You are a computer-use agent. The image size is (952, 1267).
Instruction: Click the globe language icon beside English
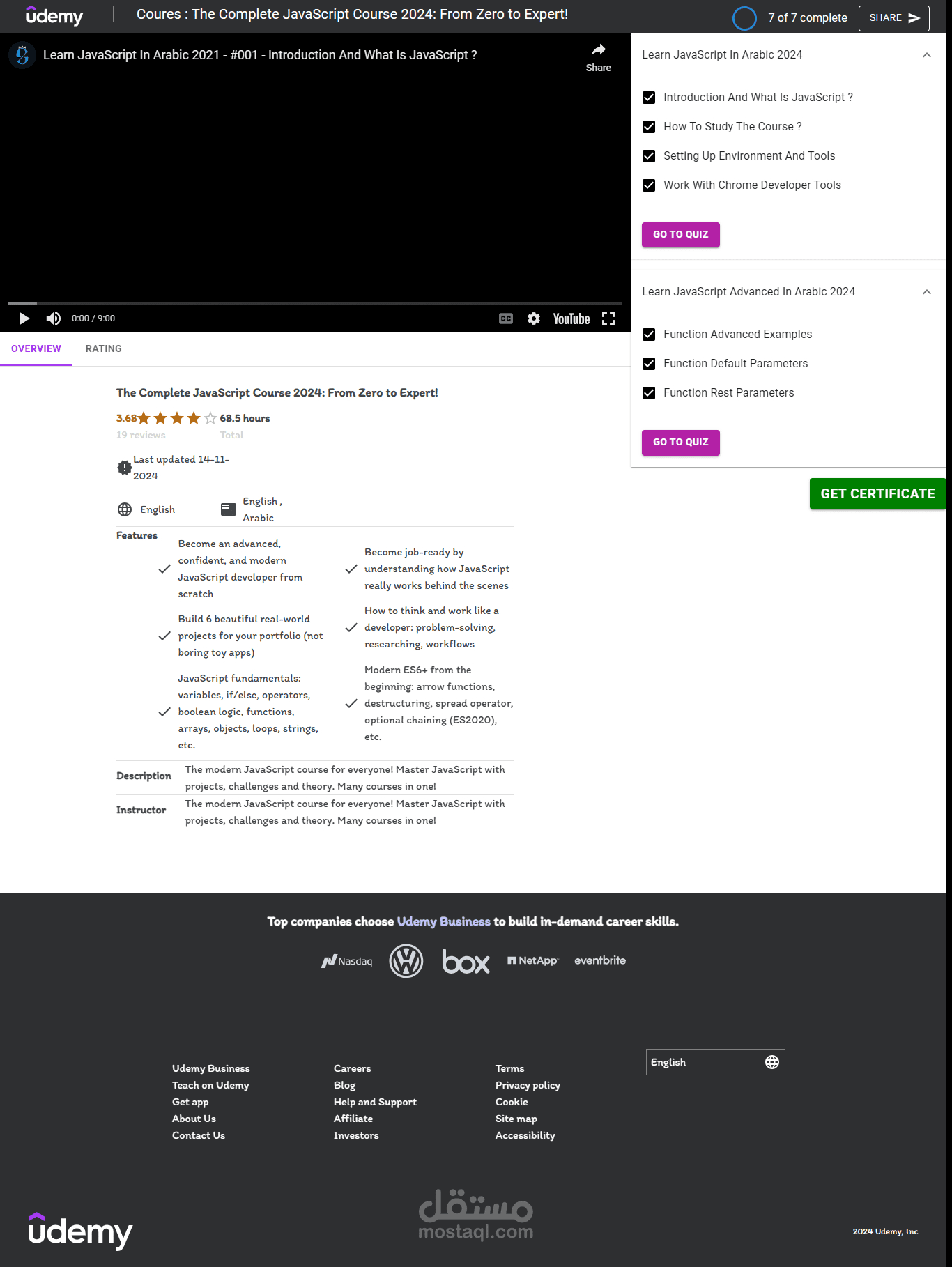[125, 509]
